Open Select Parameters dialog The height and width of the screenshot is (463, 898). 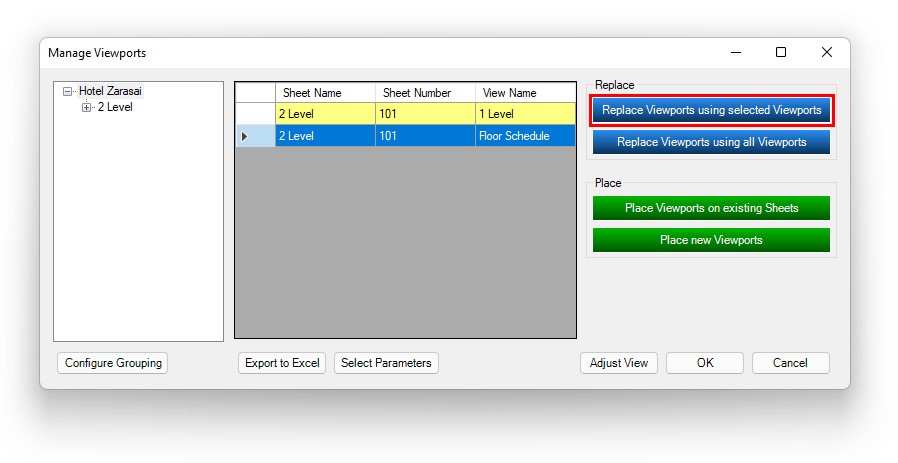386,363
